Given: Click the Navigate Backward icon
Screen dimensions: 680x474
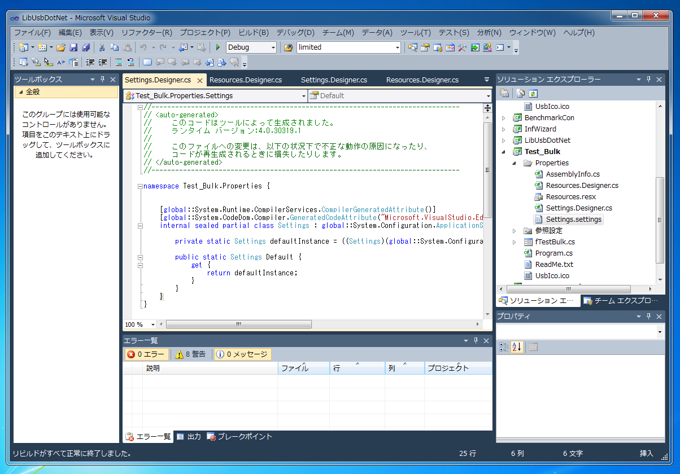Looking at the screenshot, I should tap(183, 47).
